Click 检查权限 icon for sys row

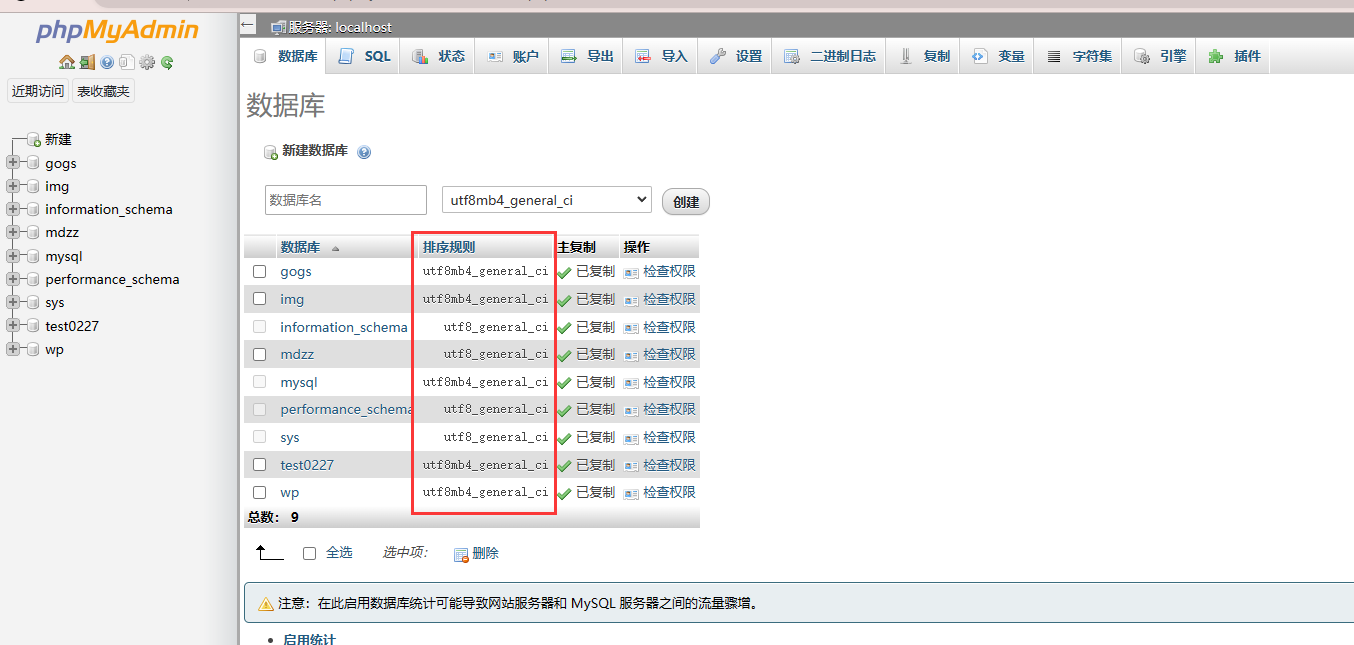coord(631,437)
